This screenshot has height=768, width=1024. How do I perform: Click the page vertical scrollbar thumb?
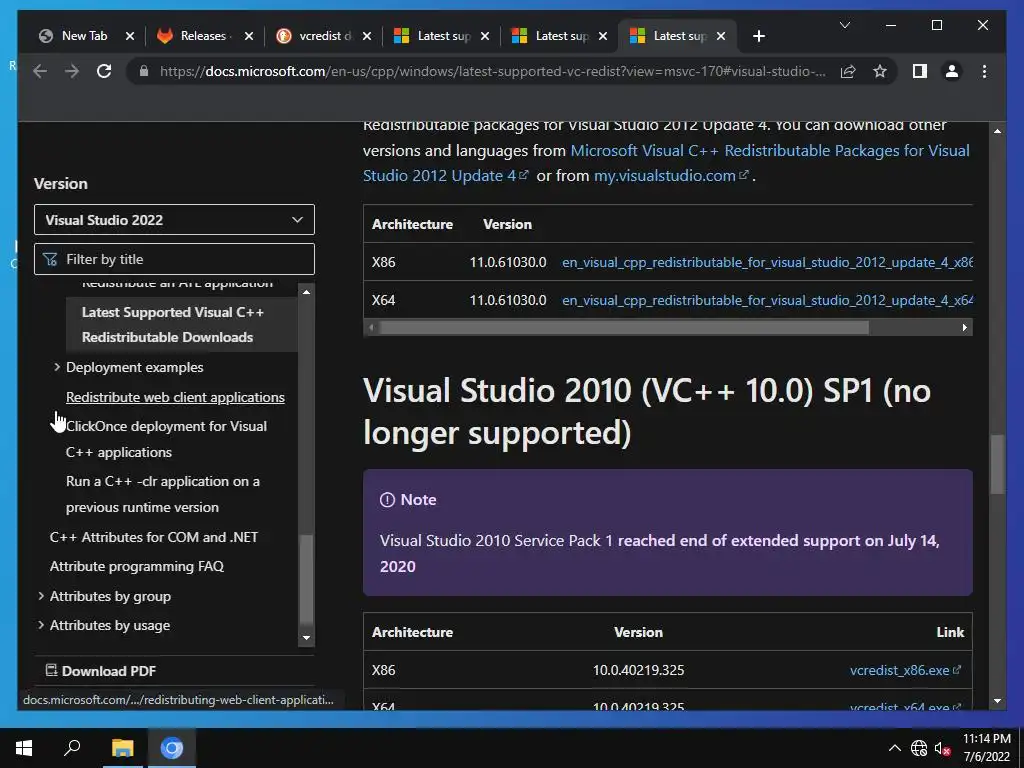click(x=997, y=464)
